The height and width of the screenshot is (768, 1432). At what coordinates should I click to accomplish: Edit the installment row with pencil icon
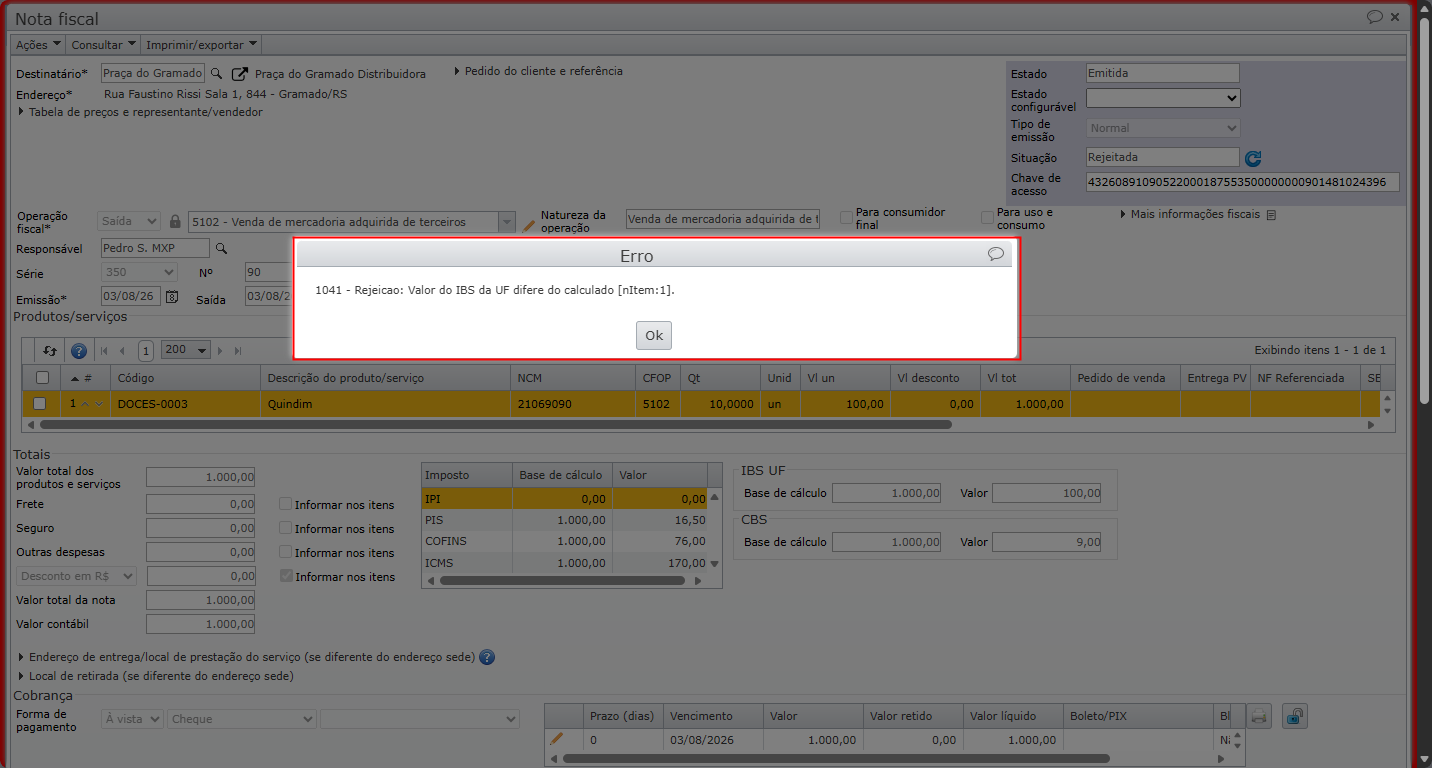pos(557,739)
